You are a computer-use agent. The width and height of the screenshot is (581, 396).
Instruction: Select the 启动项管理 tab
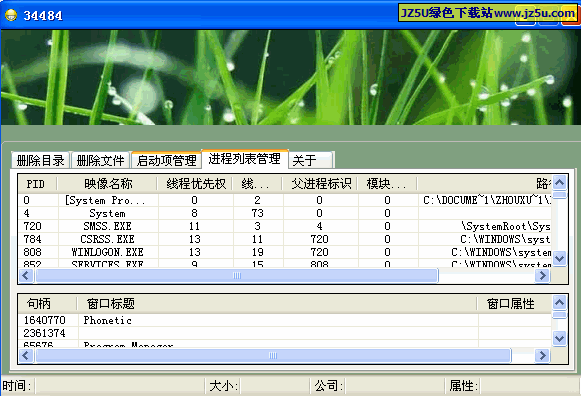click(x=166, y=160)
